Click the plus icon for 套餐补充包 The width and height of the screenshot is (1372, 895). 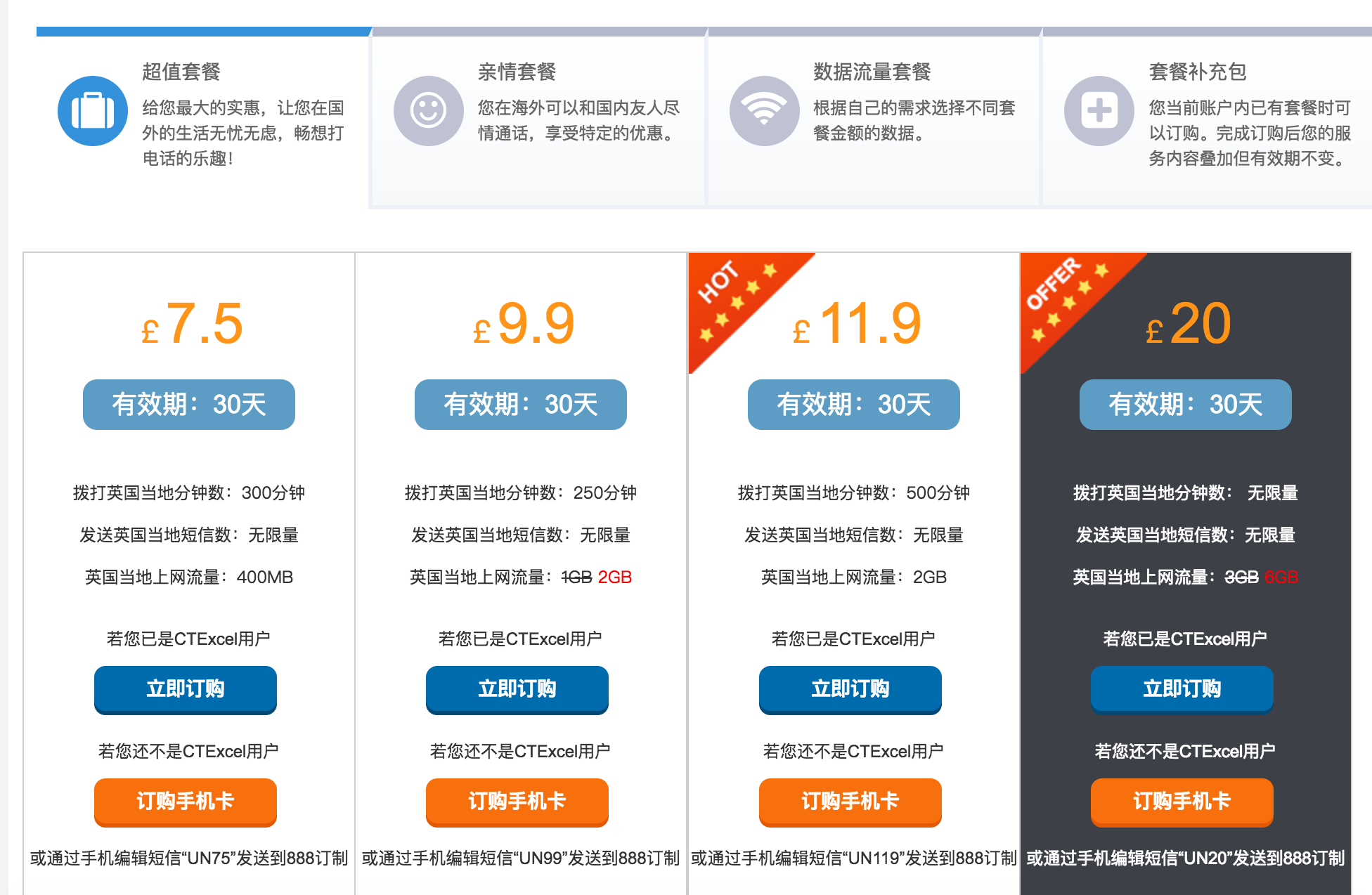pyautogui.click(x=1099, y=111)
